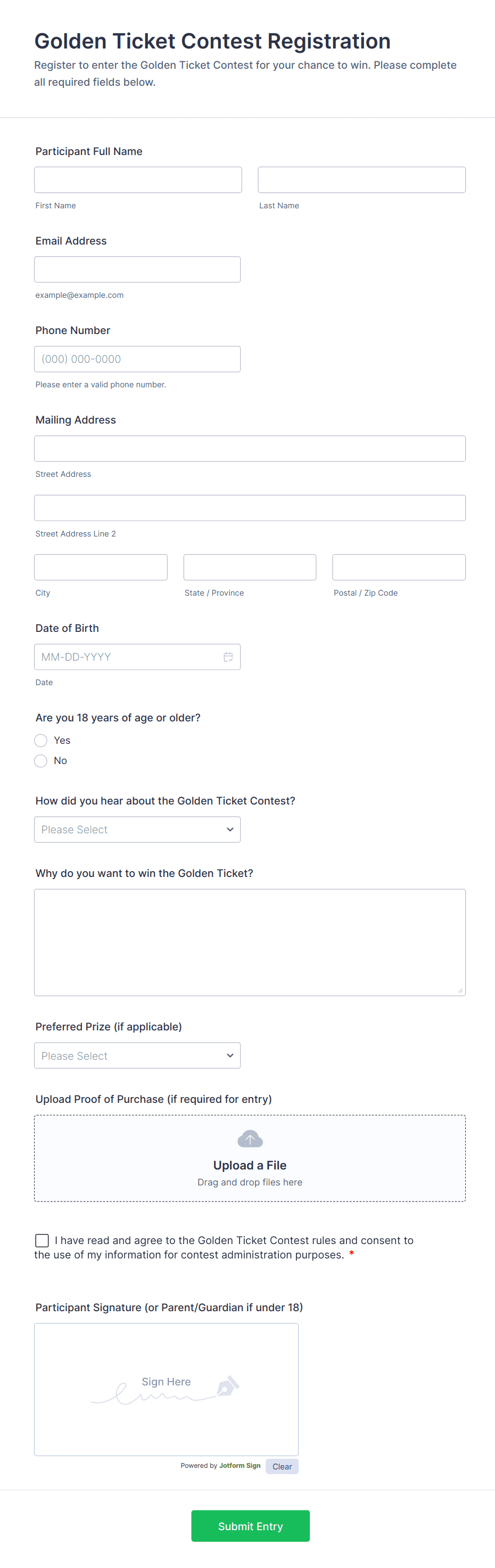Click the Clear button under the signature
495x1568 pixels.
282,1466
